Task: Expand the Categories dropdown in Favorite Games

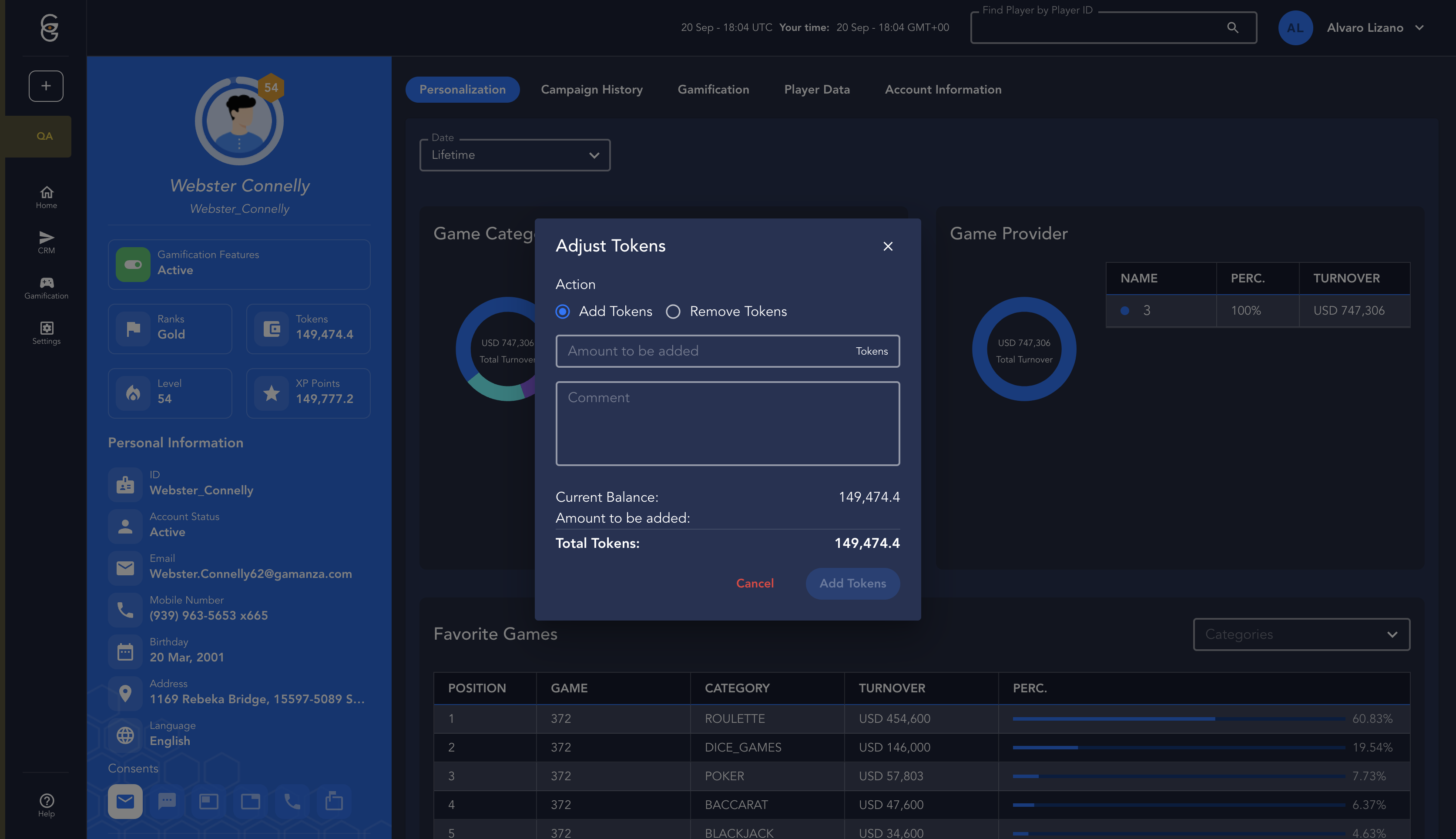Action: (x=1301, y=634)
